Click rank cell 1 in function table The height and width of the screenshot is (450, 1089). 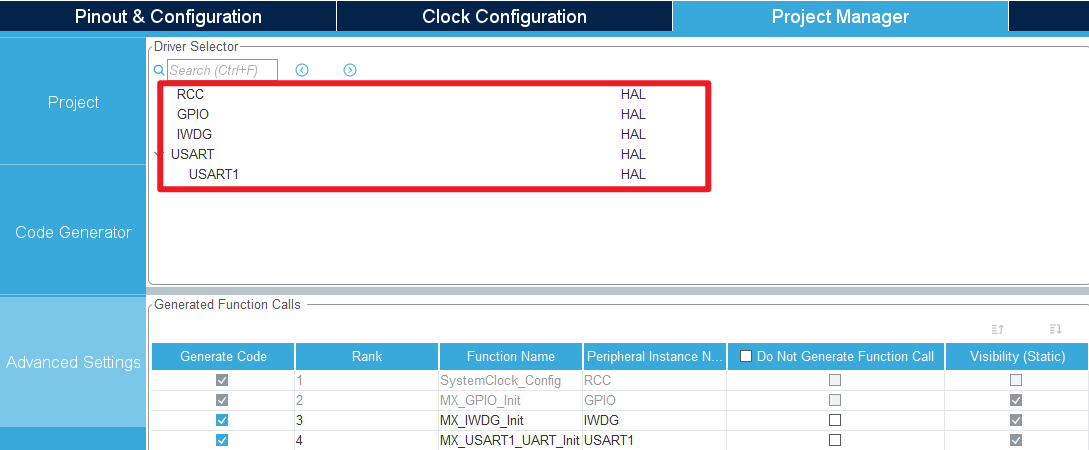367,381
